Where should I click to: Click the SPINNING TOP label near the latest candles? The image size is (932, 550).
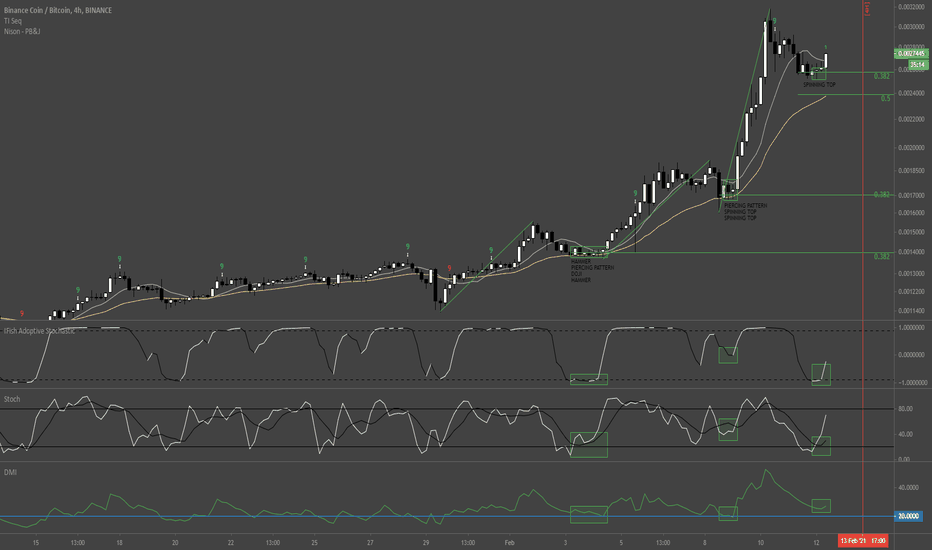tap(819, 84)
